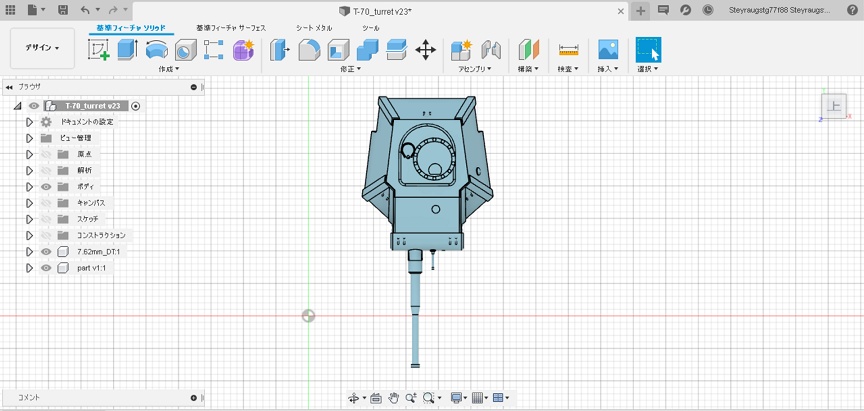Viewport: 864px width, 411px height.
Task: Click the Orbit tool icon
Action: tap(354, 398)
